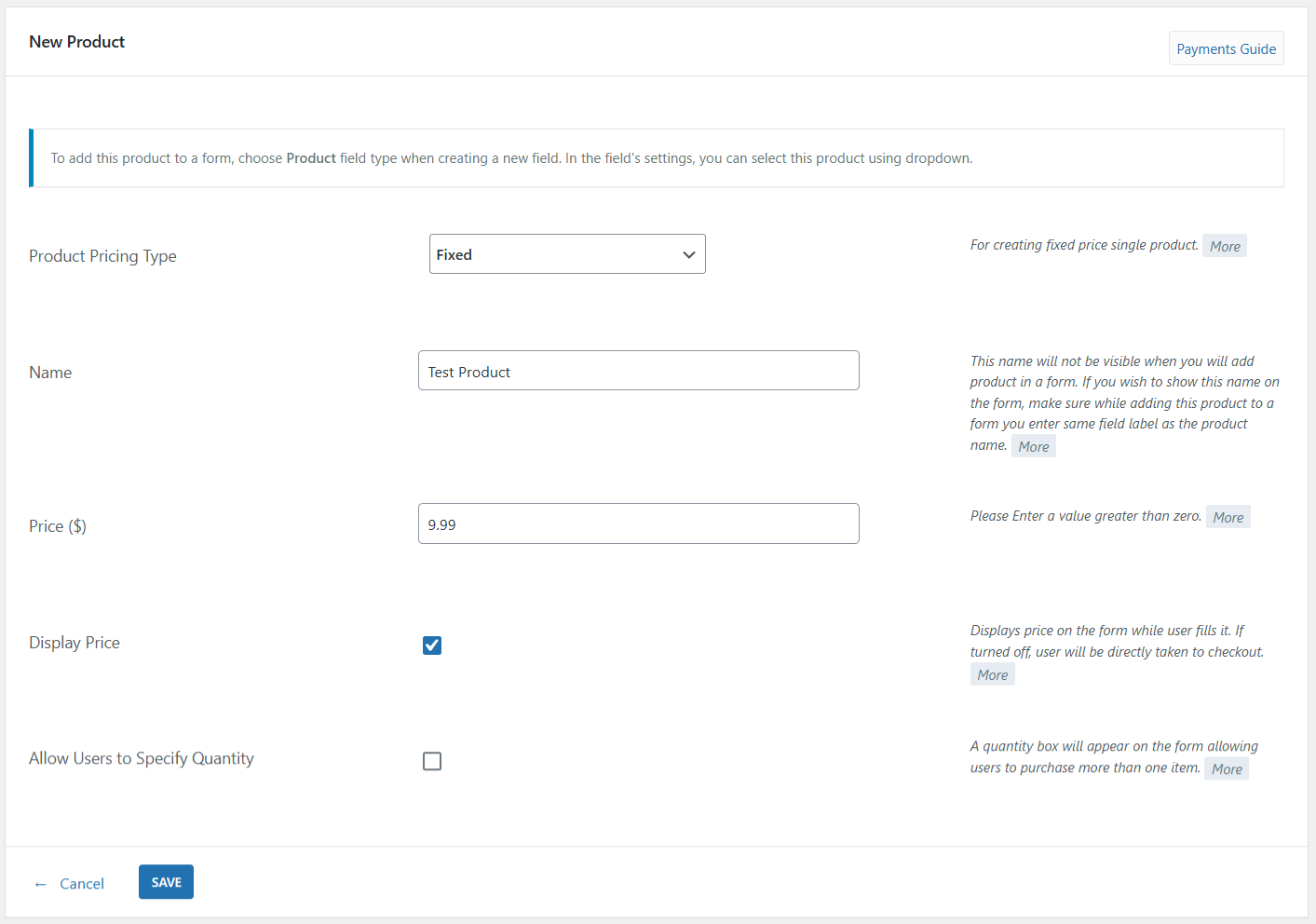Viewport: 1316px width, 924px height.
Task: Click the Product Pricing Type label
Action: [102, 256]
